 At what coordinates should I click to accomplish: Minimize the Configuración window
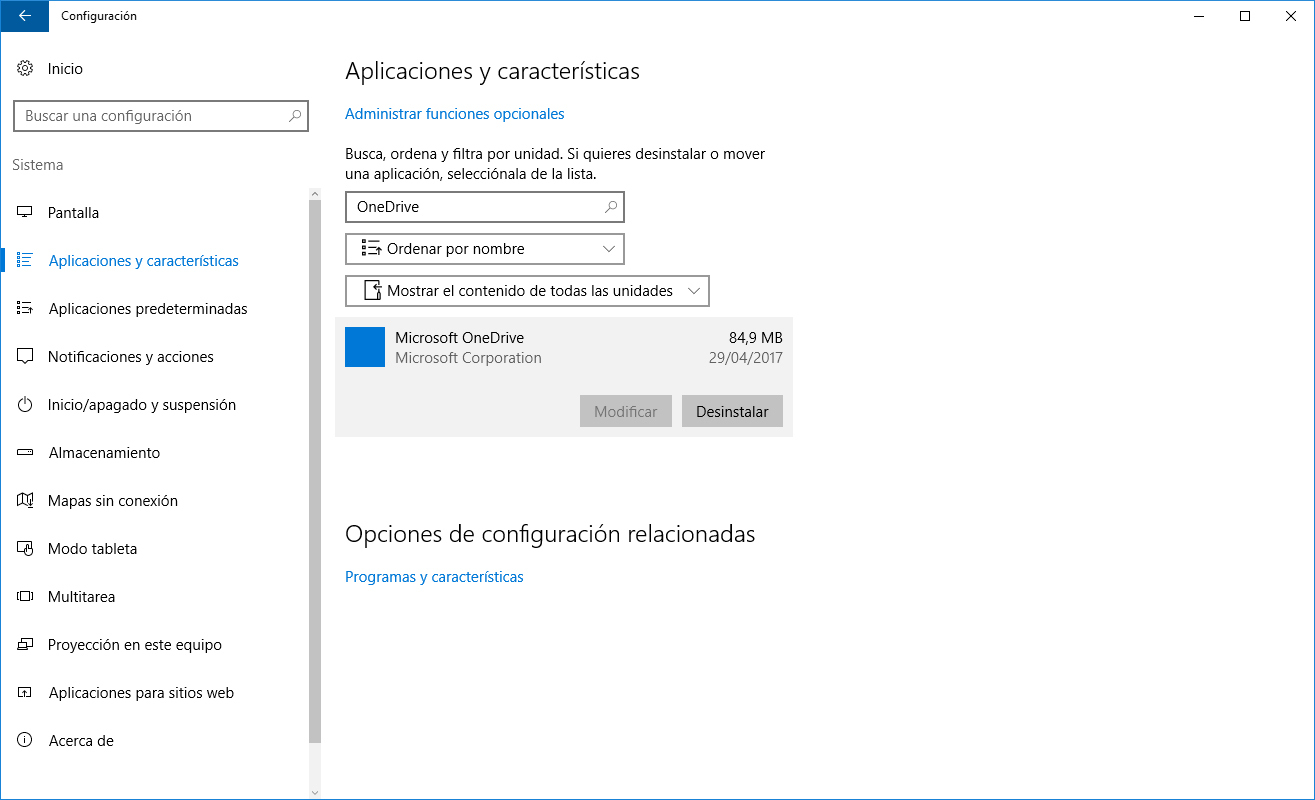coord(1199,16)
